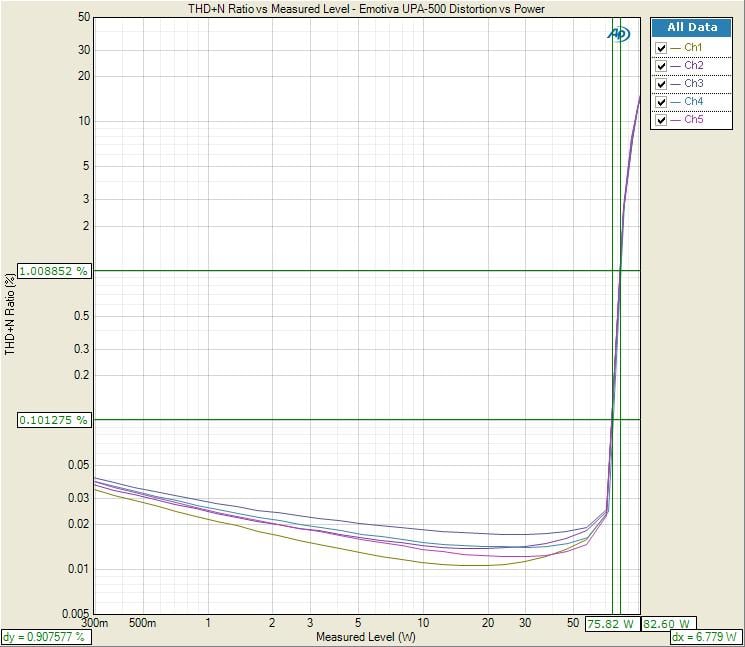
Task: Click the 0.101275 % horizontal cursor label
Action: pyautogui.click(x=53, y=420)
